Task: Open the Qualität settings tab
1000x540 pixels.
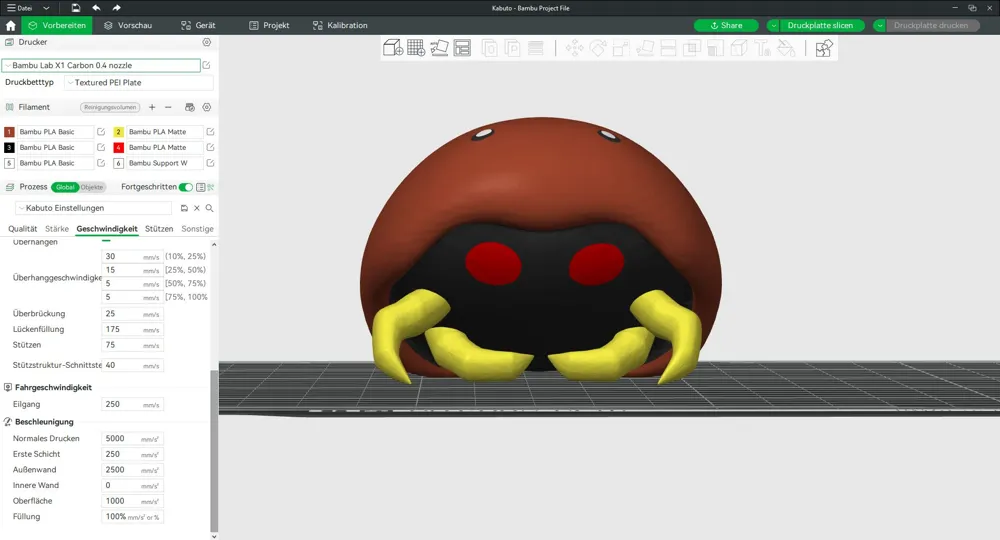Action: [x=22, y=228]
